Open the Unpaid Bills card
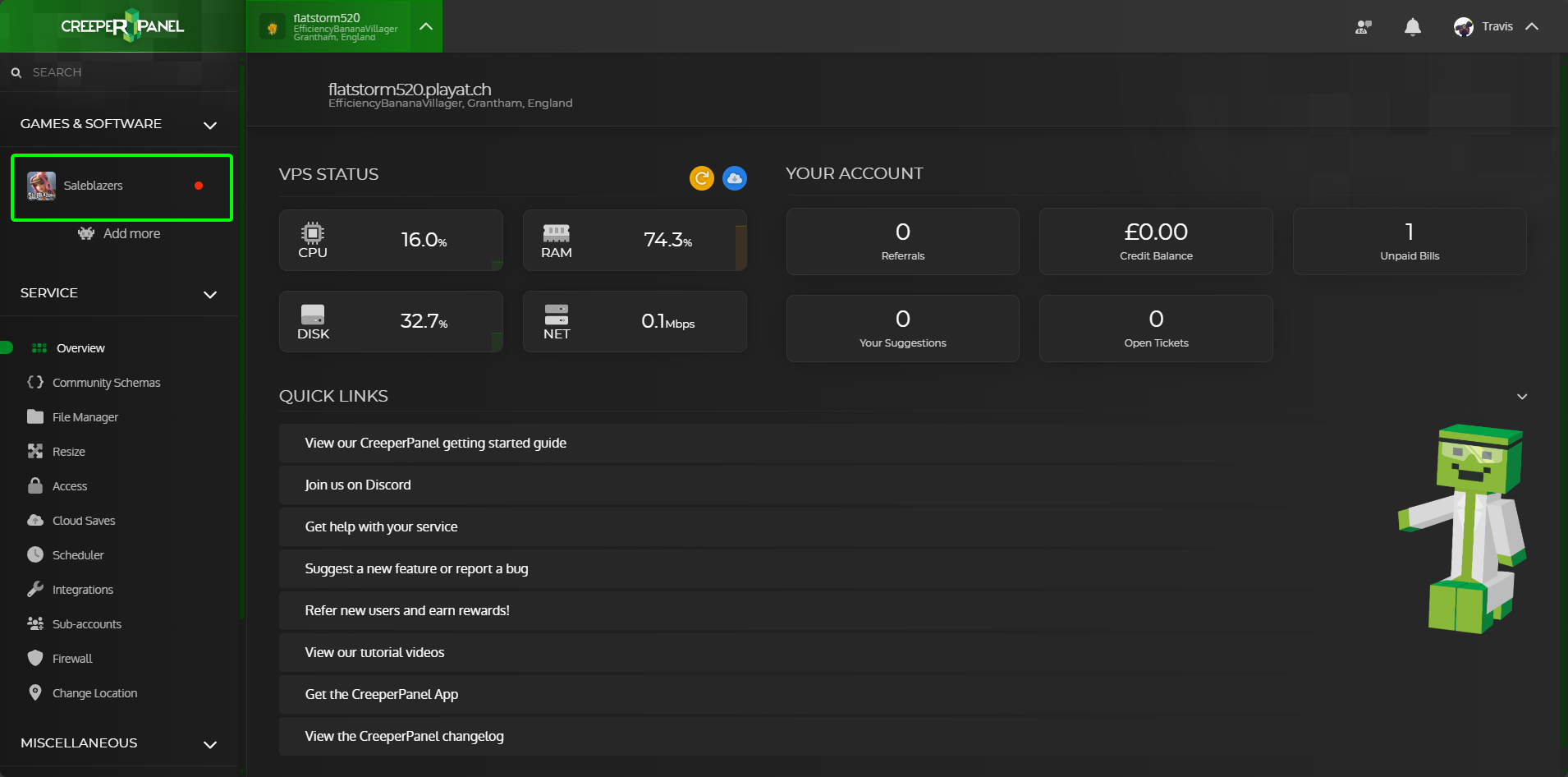1568x777 pixels. tap(1410, 241)
